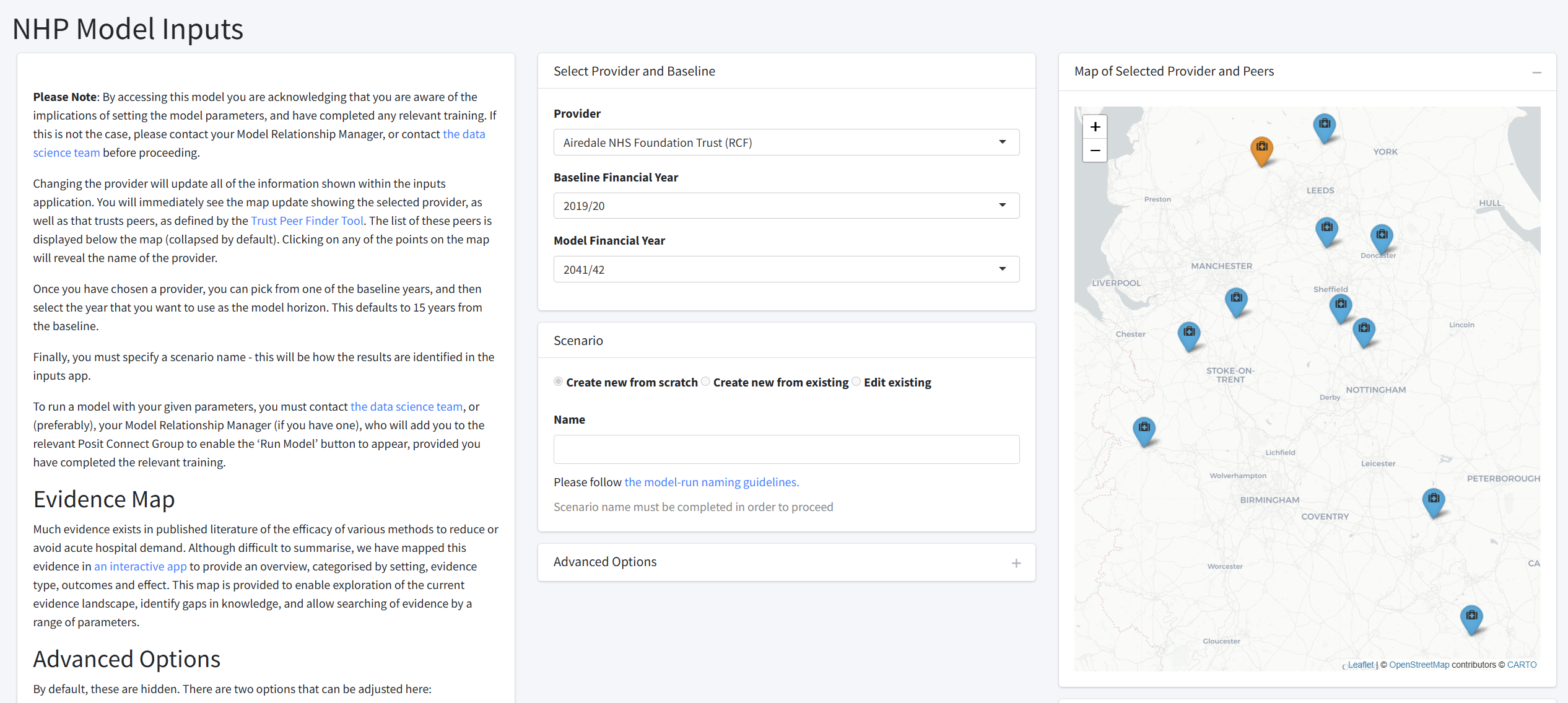
Task: Expand the Advanced Options panel
Action: pyautogui.click(x=1016, y=563)
